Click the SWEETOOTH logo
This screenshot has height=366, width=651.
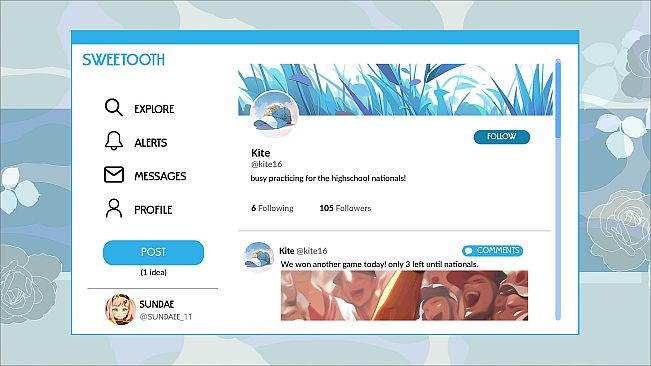coord(124,60)
